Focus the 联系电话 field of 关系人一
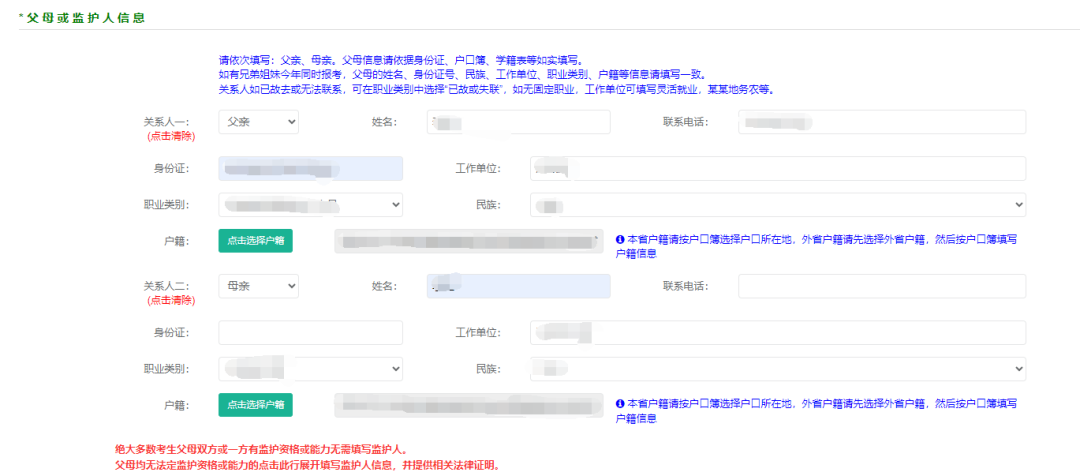 coord(882,122)
